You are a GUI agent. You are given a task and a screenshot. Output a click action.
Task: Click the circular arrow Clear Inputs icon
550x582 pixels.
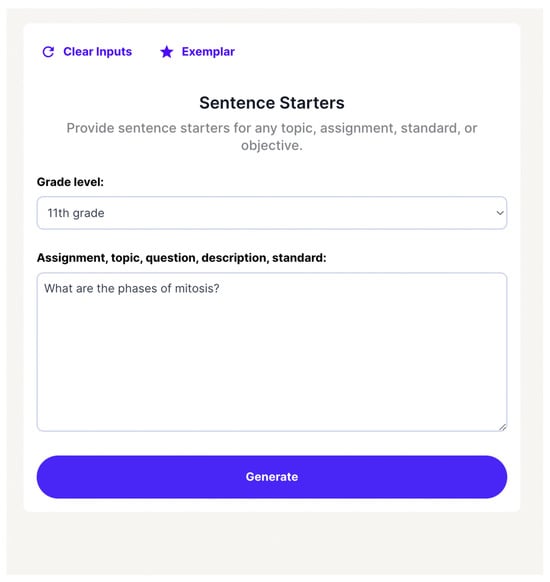click(x=48, y=52)
